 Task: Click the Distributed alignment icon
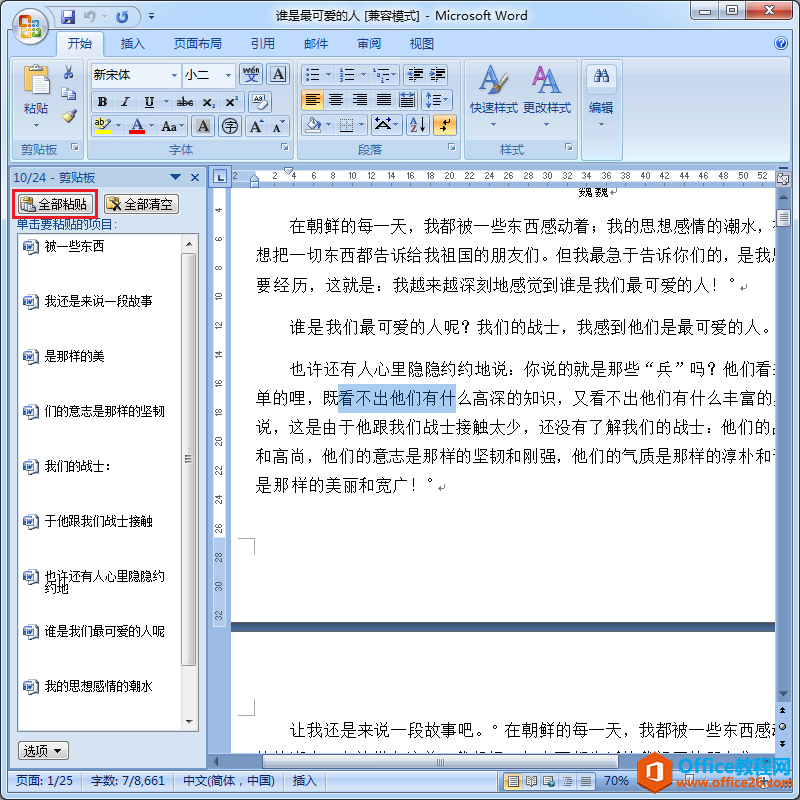click(407, 100)
